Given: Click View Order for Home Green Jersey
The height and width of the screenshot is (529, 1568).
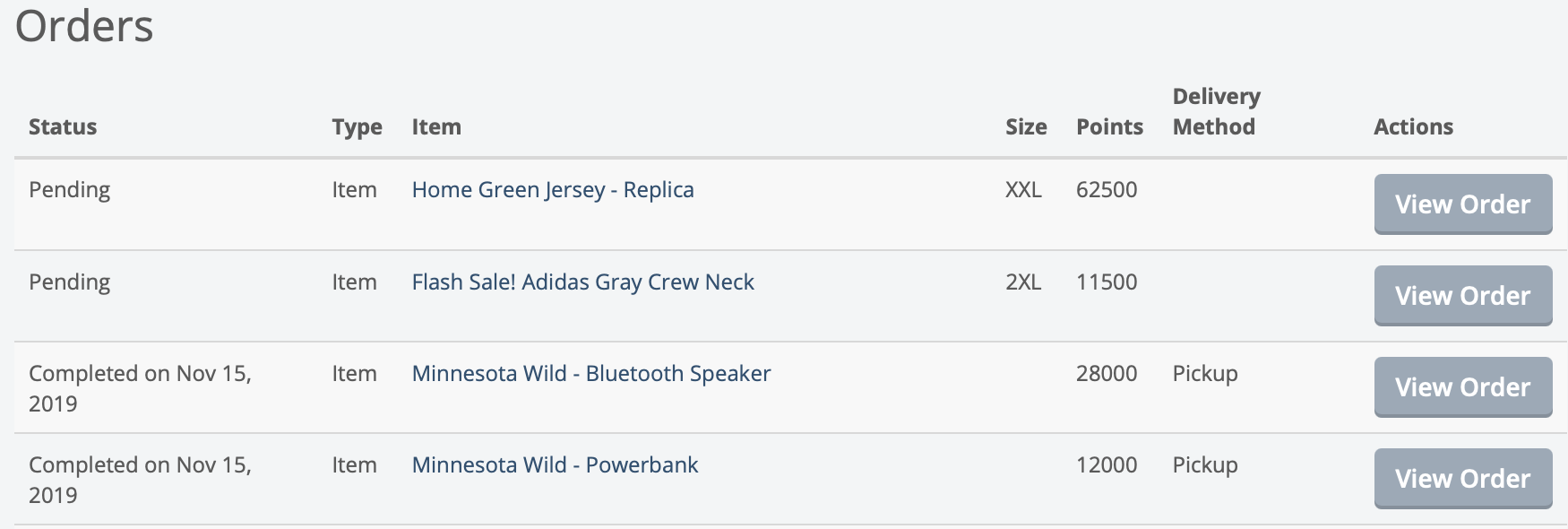Looking at the screenshot, I should click(1462, 204).
